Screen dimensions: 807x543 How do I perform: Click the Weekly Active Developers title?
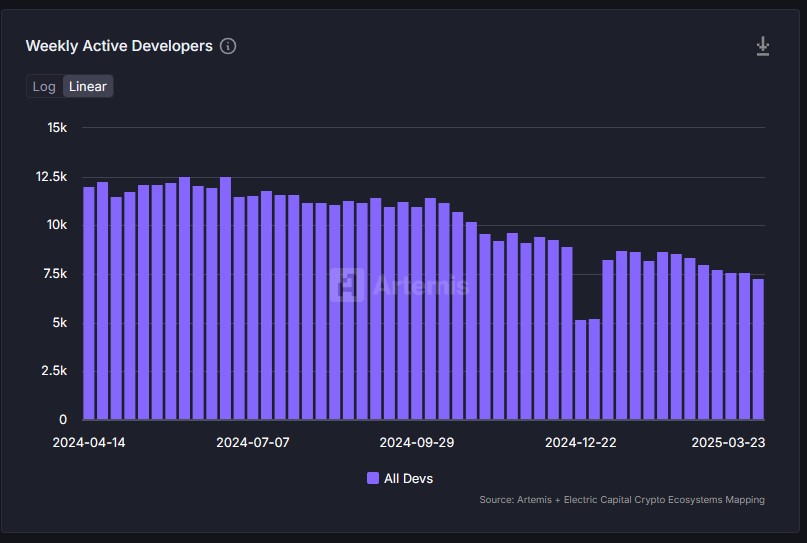[119, 46]
